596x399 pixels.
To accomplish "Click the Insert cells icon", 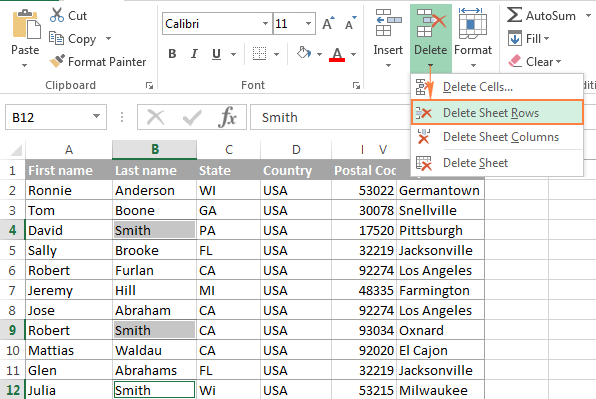I will (x=388, y=23).
